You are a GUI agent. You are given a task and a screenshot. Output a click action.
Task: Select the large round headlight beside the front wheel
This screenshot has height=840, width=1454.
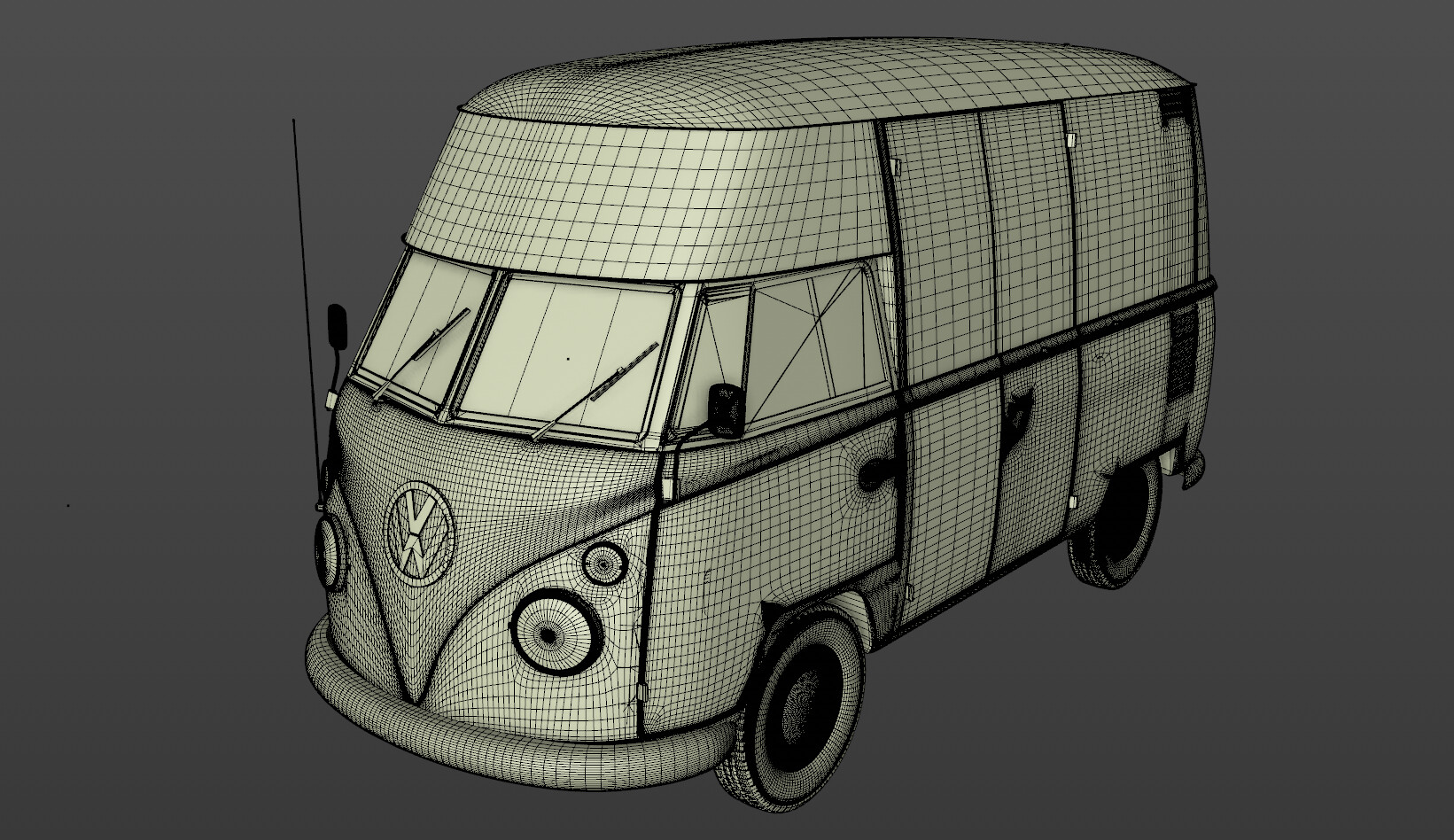(x=556, y=633)
